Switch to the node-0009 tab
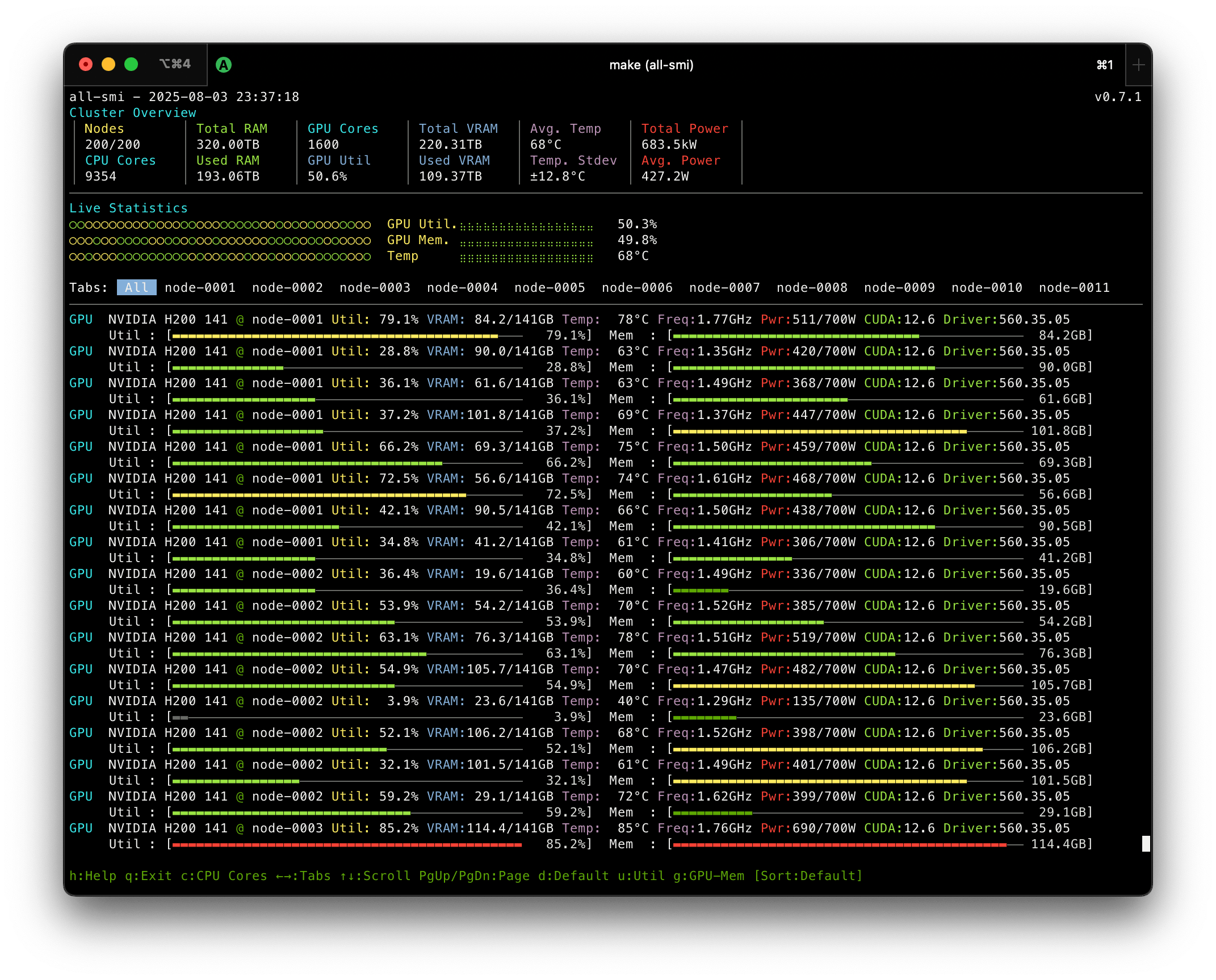 pyautogui.click(x=900, y=287)
